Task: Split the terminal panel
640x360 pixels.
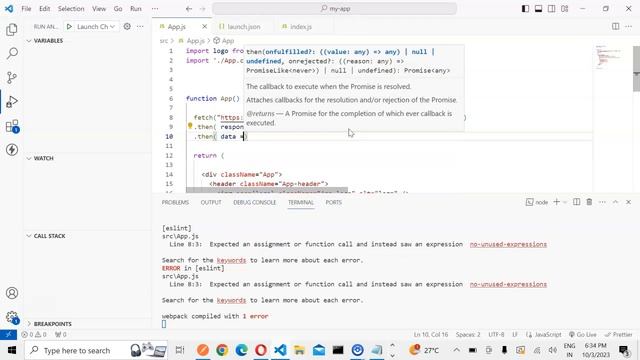Action: coord(576,202)
